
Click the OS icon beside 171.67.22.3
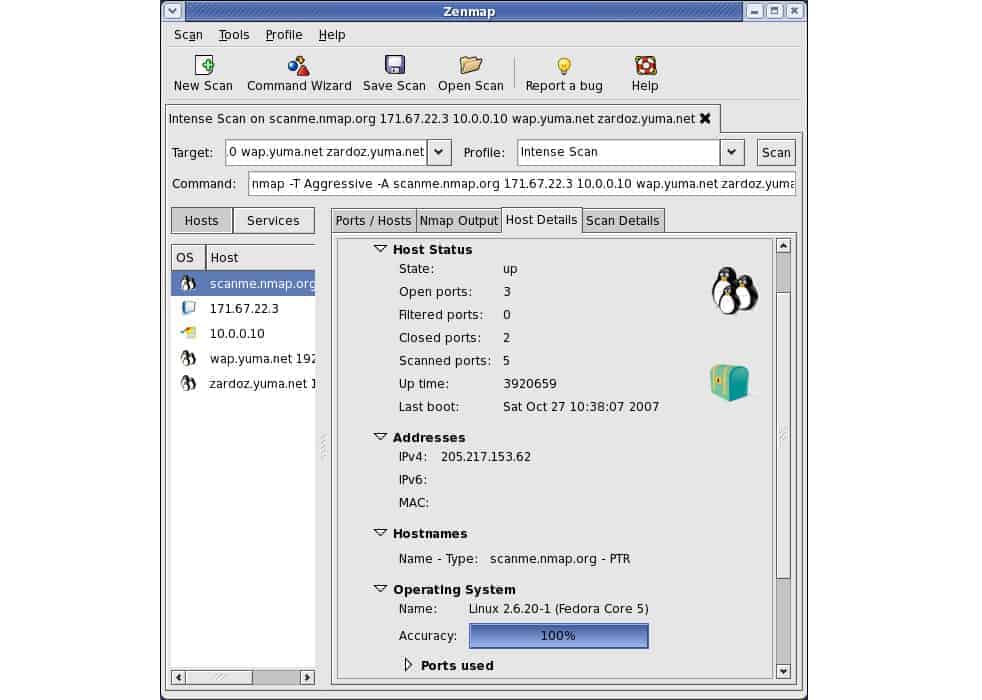point(188,308)
